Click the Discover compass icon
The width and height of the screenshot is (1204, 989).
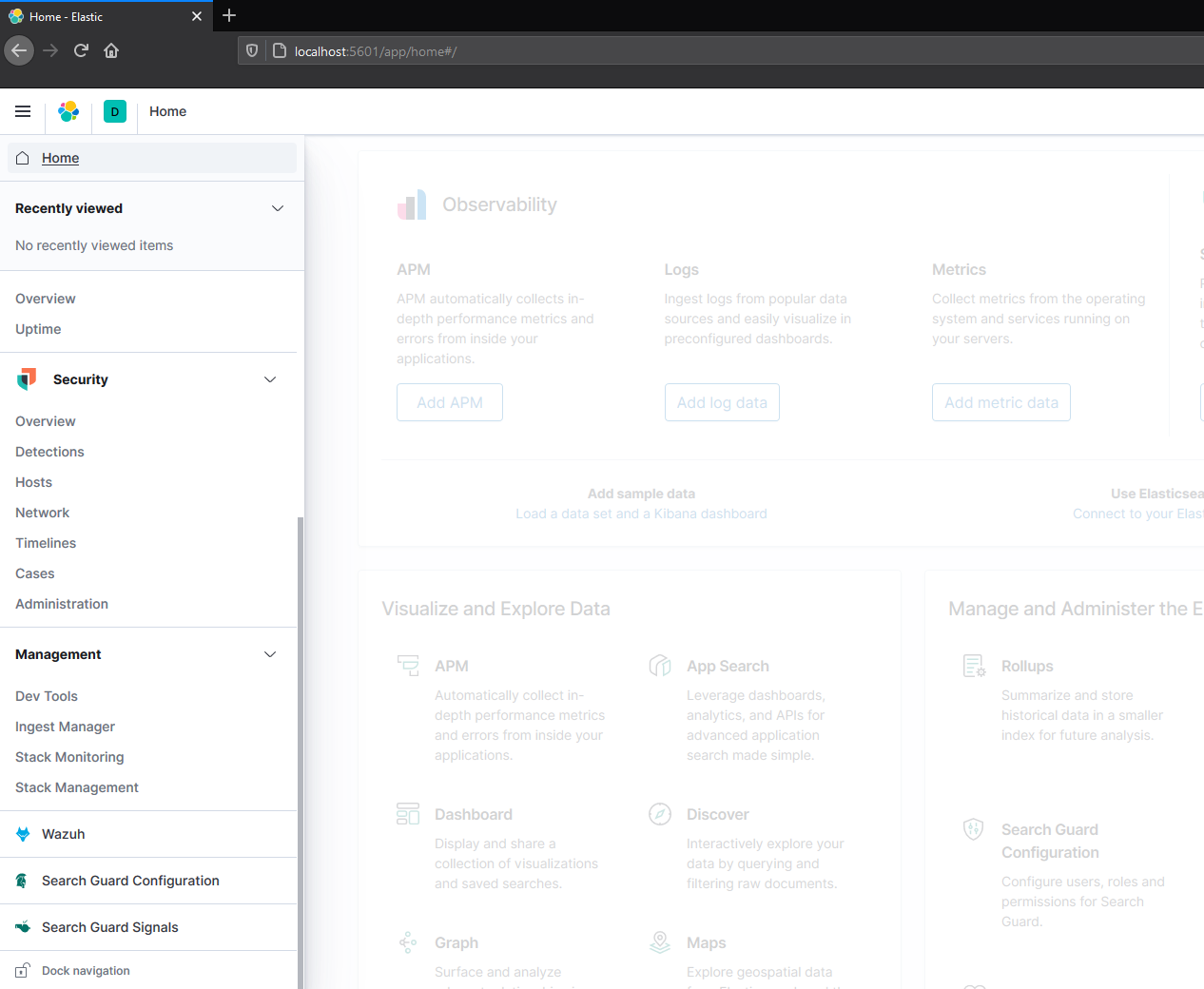(x=660, y=813)
